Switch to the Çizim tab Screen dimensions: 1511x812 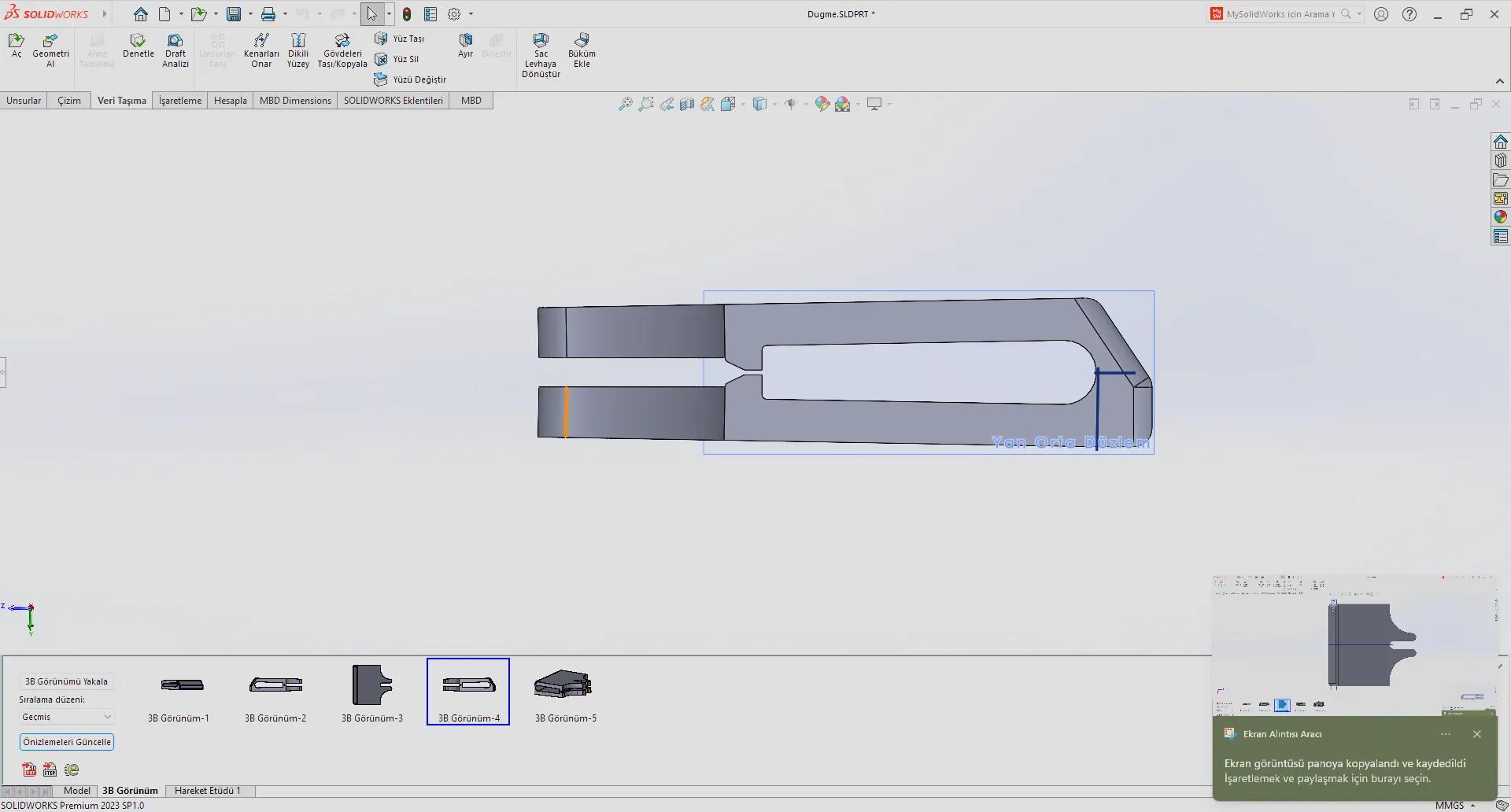click(69, 101)
